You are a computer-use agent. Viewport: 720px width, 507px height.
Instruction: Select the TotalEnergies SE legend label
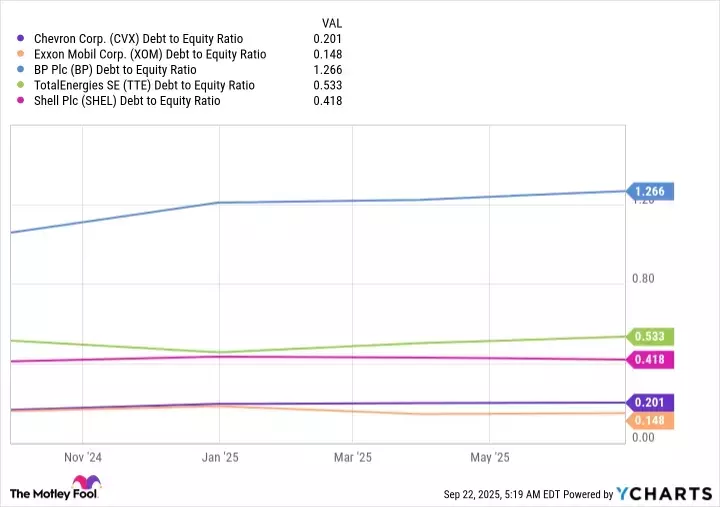point(144,86)
